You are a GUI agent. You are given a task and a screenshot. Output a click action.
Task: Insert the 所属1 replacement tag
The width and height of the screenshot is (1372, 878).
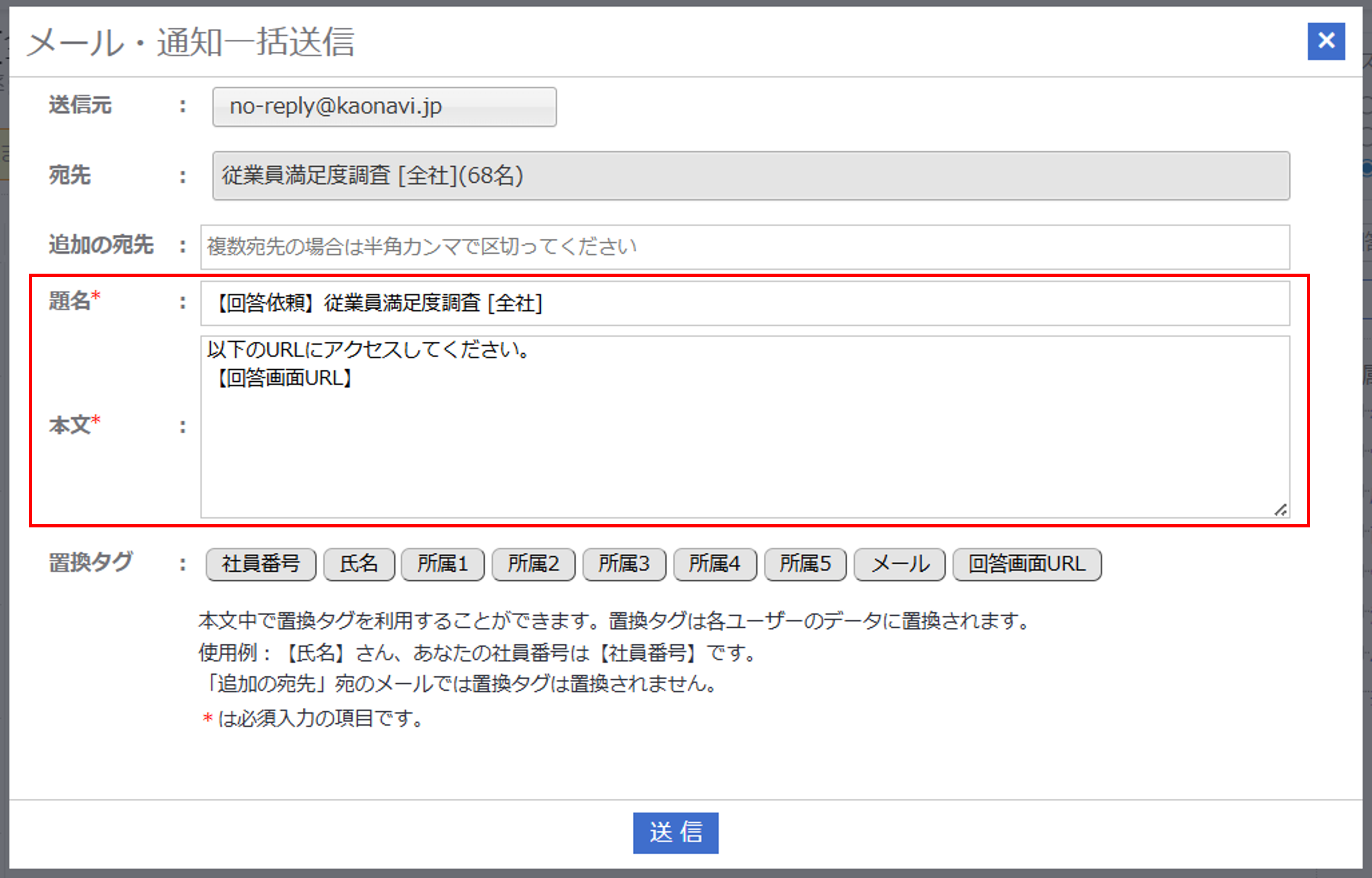coord(442,564)
